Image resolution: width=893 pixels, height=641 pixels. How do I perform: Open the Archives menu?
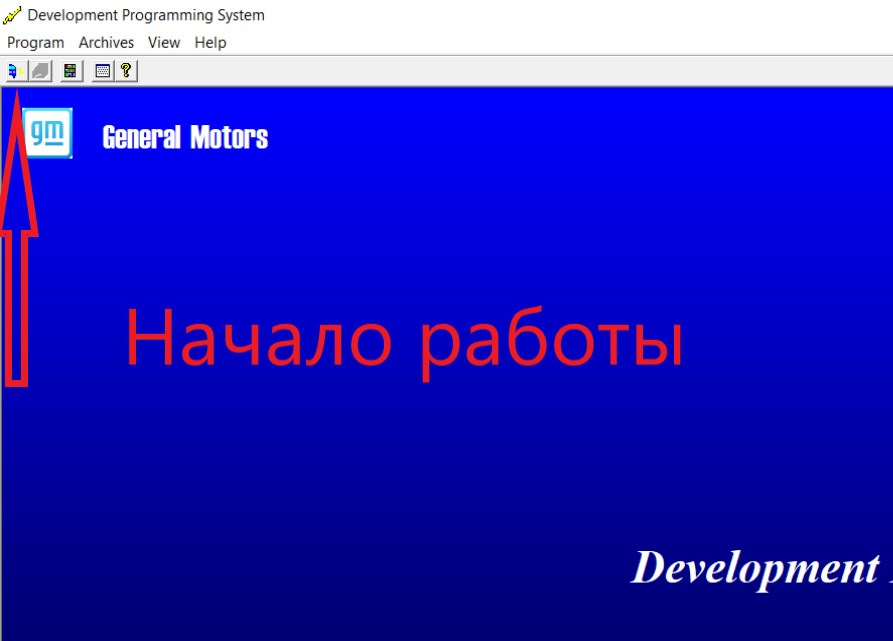click(106, 43)
